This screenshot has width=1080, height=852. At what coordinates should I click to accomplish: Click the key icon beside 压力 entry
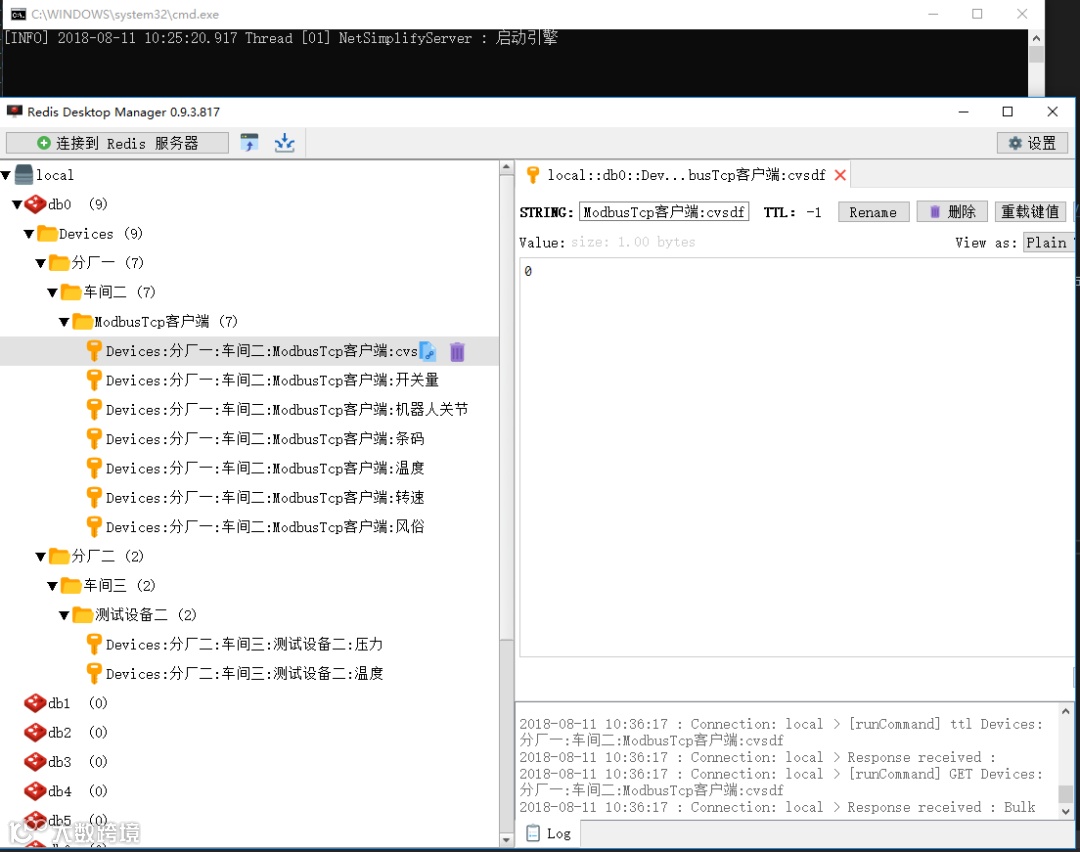(x=94, y=644)
